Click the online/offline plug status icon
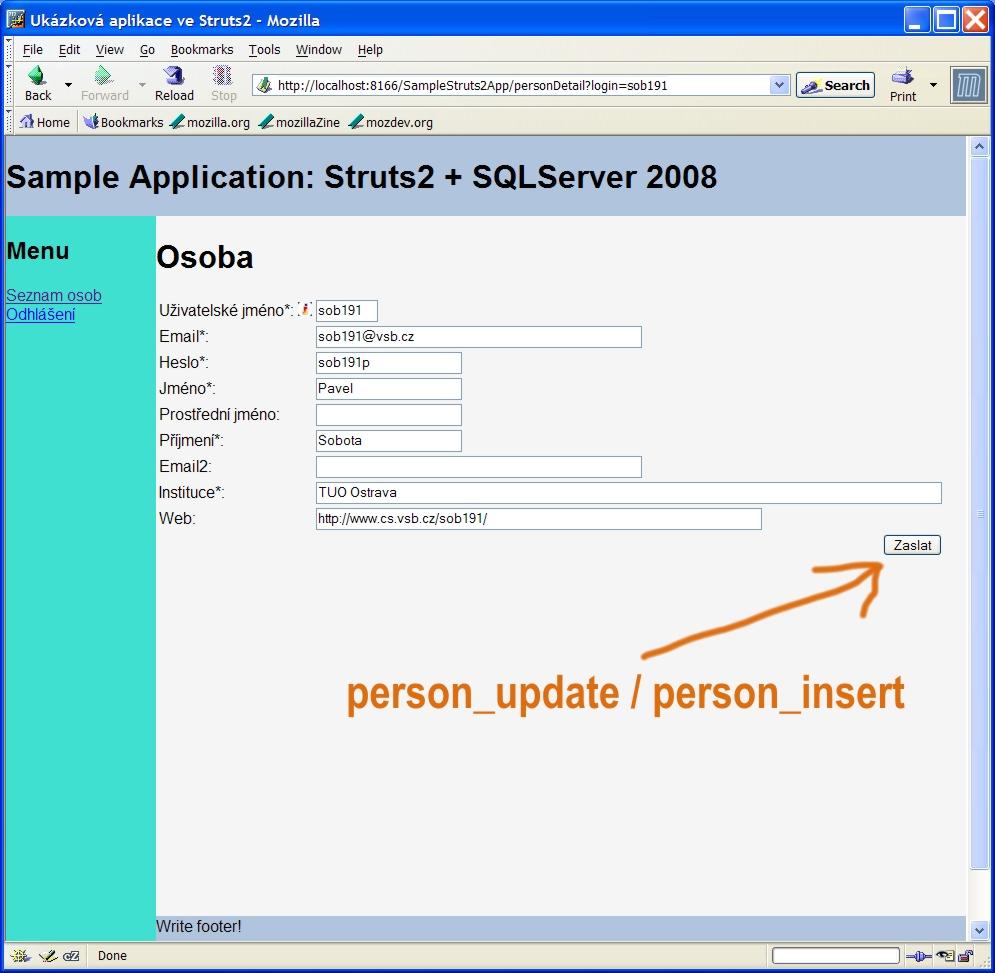995x973 pixels. pyautogui.click(x=918, y=956)
